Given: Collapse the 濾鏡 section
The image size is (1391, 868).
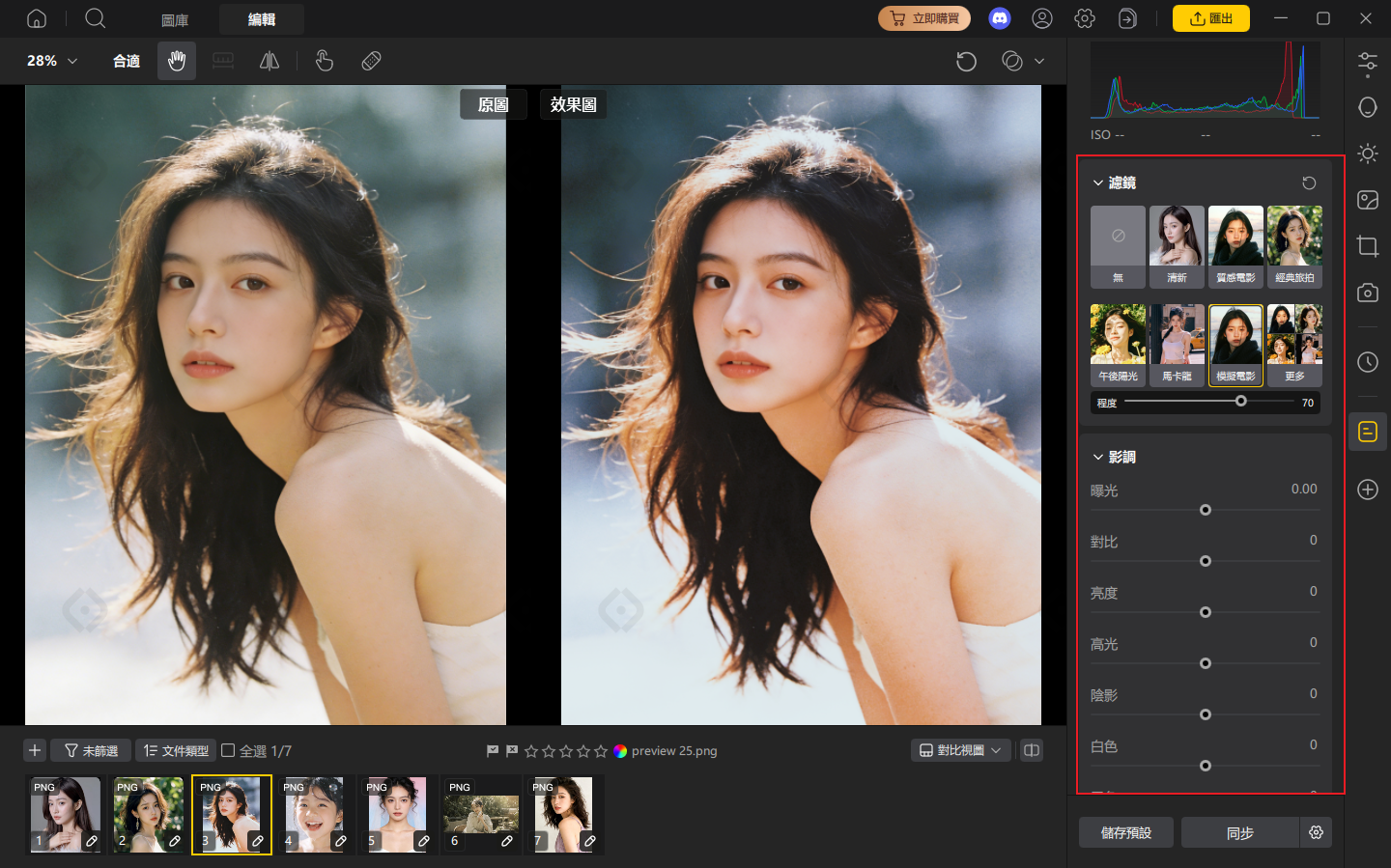Looking at the screenshot, I should click(1098, 182).
